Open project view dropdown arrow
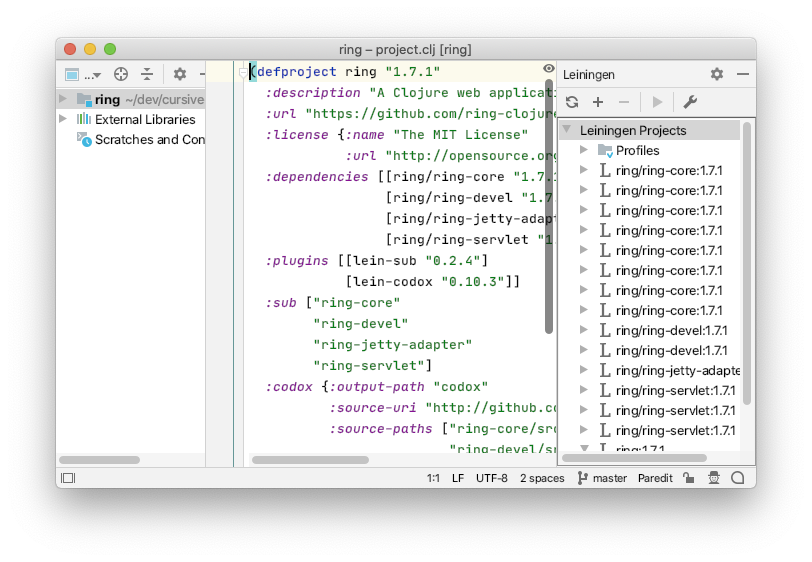The width and height of the screenshot is (812, 562). click(x=97, y=76)
